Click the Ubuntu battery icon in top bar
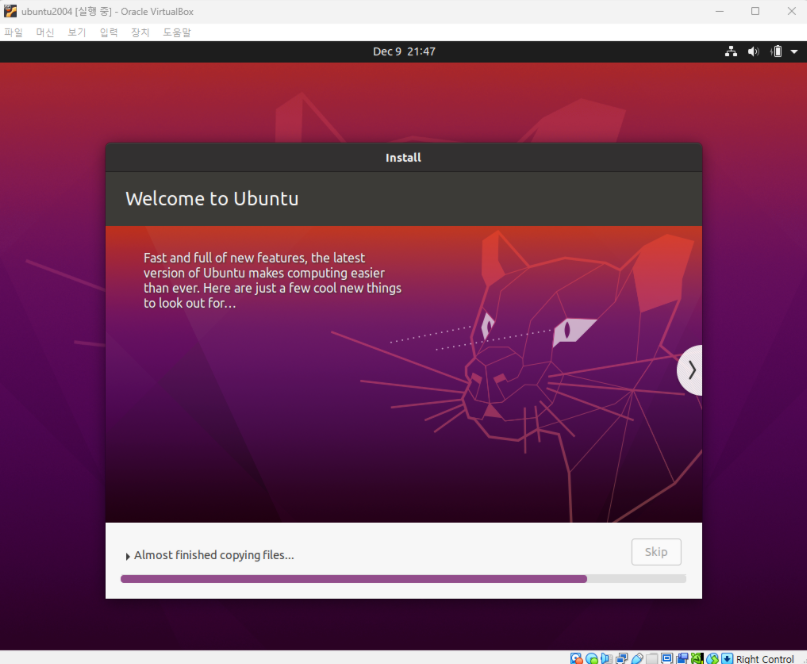The image size is (807, 664). coord(776,51)
